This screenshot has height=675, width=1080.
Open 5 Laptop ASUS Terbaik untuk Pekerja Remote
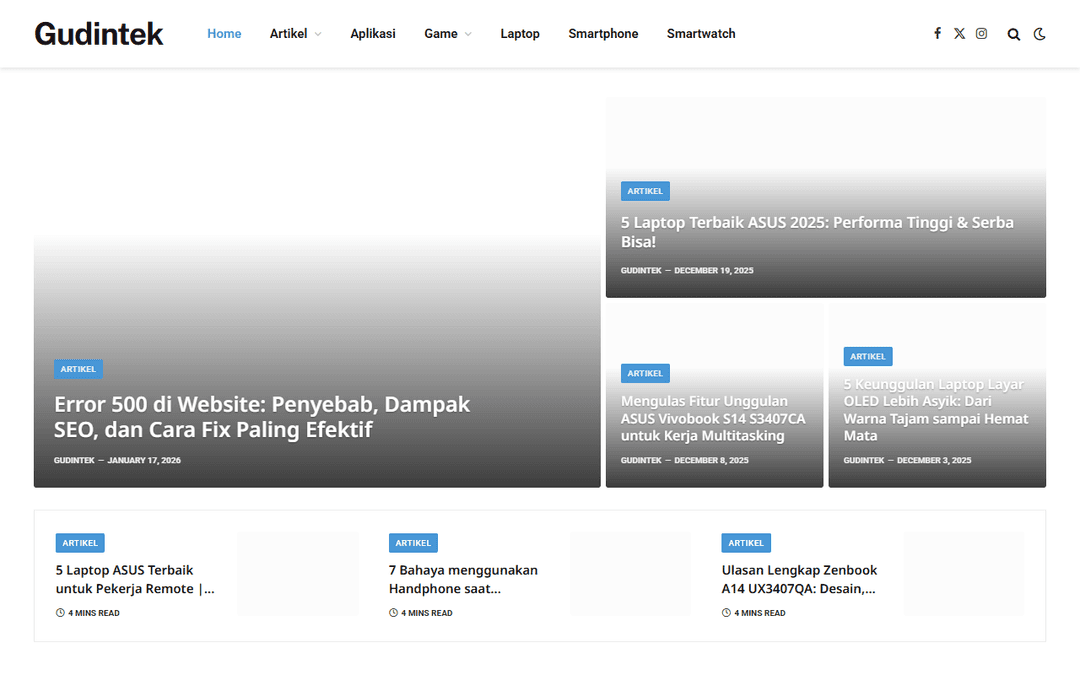(x=135, y=579)
